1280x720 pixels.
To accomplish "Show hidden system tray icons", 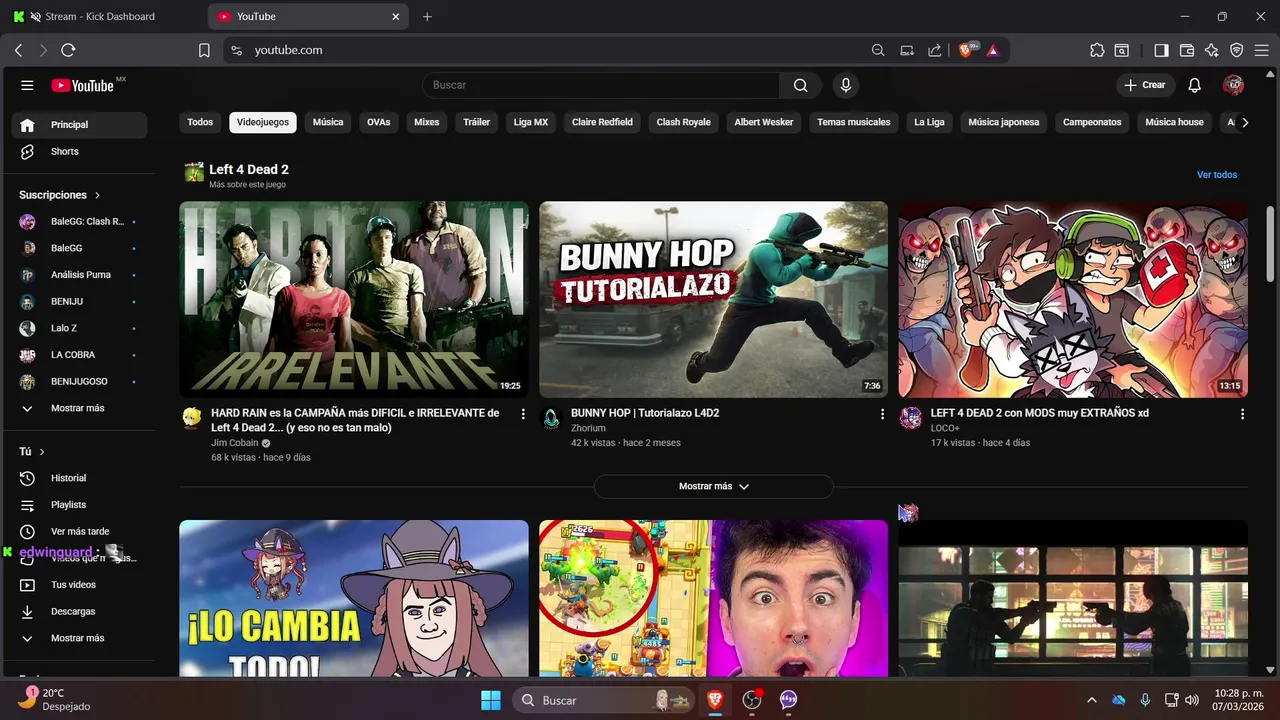I will click(1091, 700).
